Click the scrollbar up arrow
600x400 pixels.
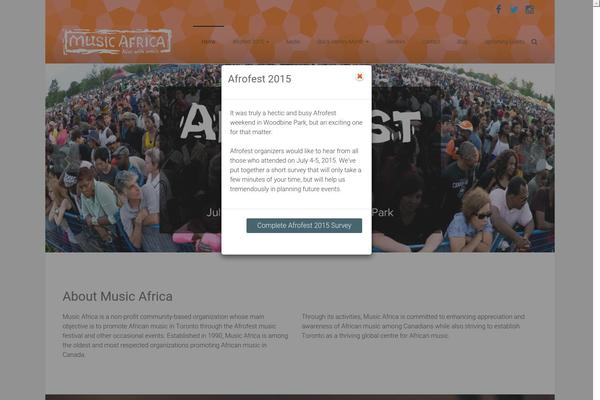(x=596, y=3)
